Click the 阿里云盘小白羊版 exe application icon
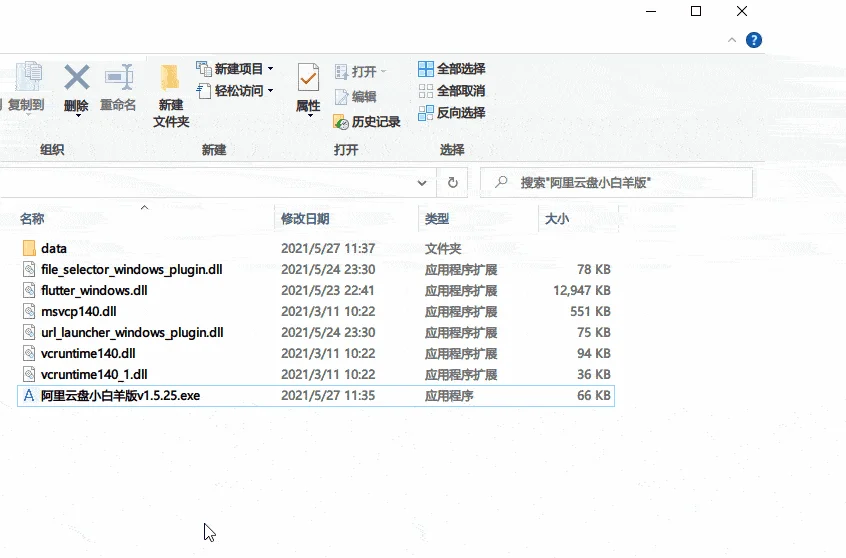Image resolution: width=846 pixels, height=558 pixels. pyautogui.click(x=29, y=396)
